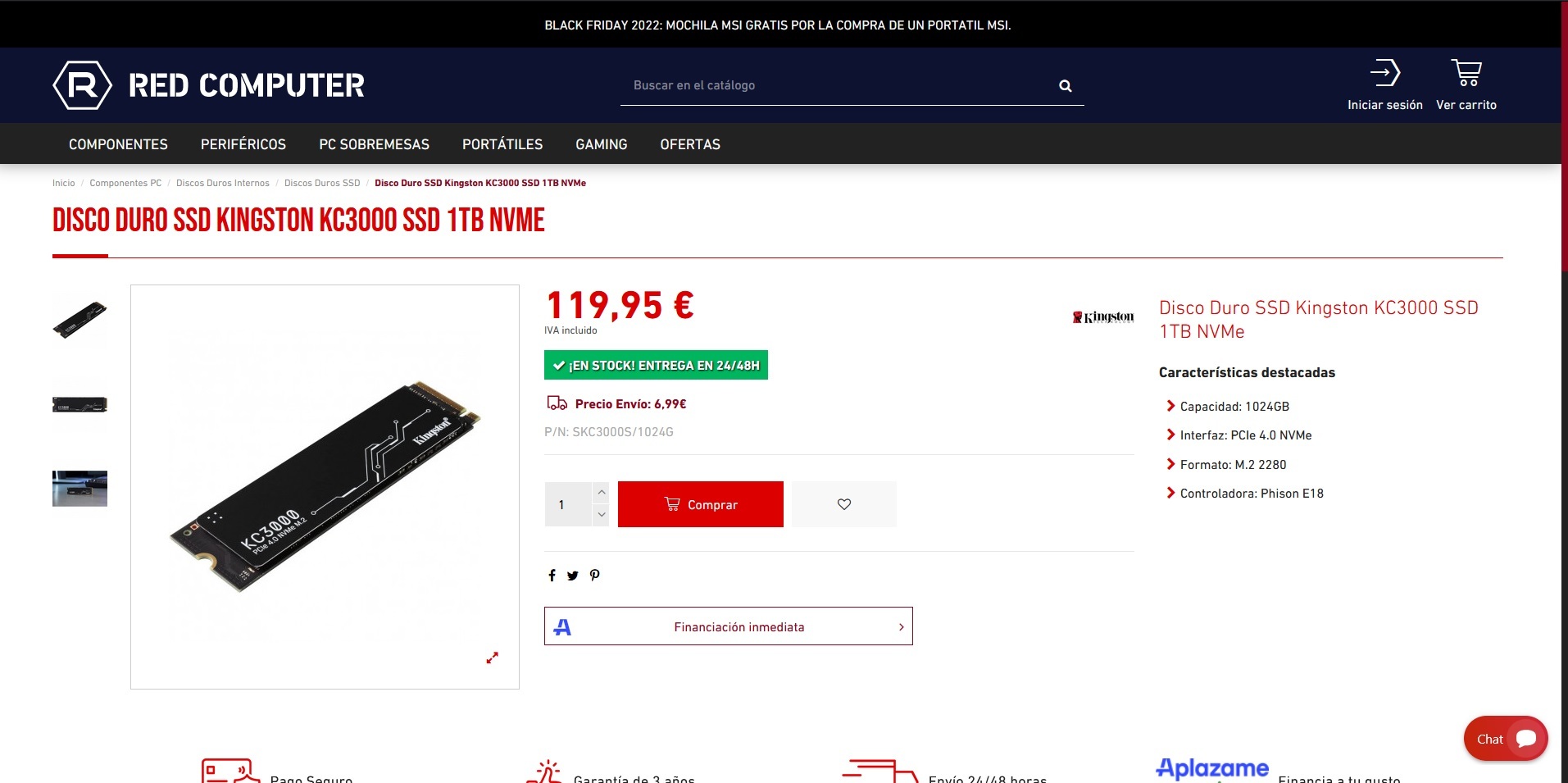Increase quantity with up arrow
This screenshot has width=1568, height=783.
tap(602, 492)
